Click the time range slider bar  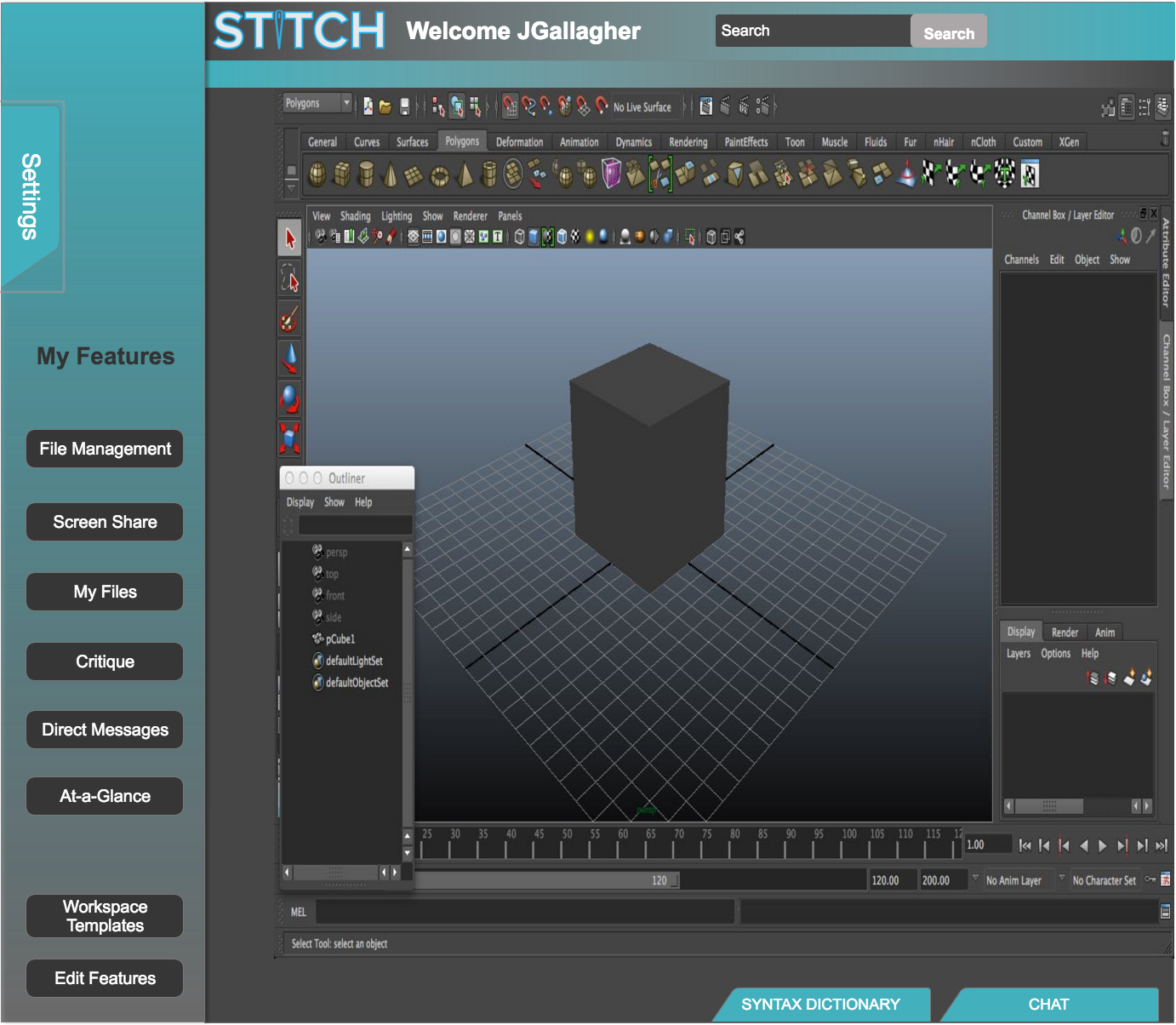545,880
